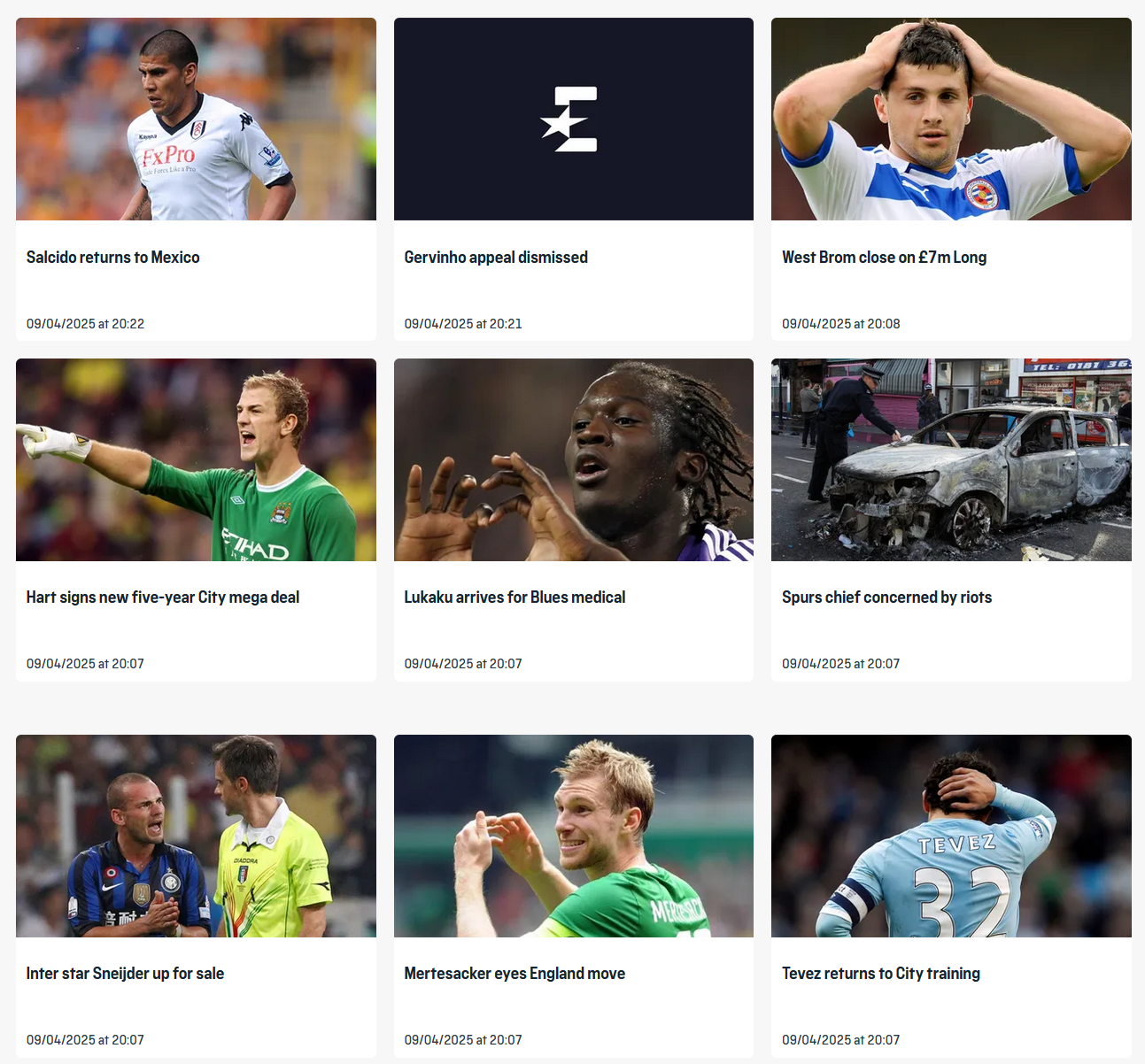Open Hart signs new five-year City mega deal
1145x1064 pixels.
click(x=163, y=598)
